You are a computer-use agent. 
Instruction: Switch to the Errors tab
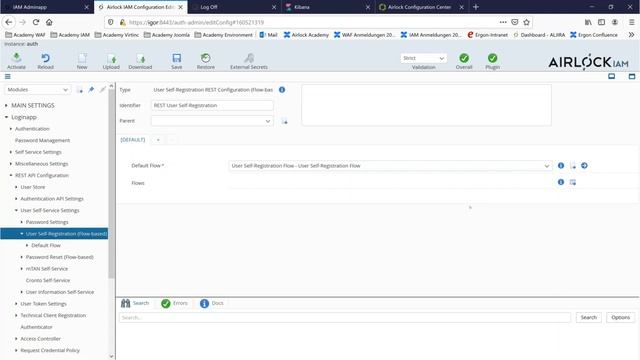click(174, 303)
